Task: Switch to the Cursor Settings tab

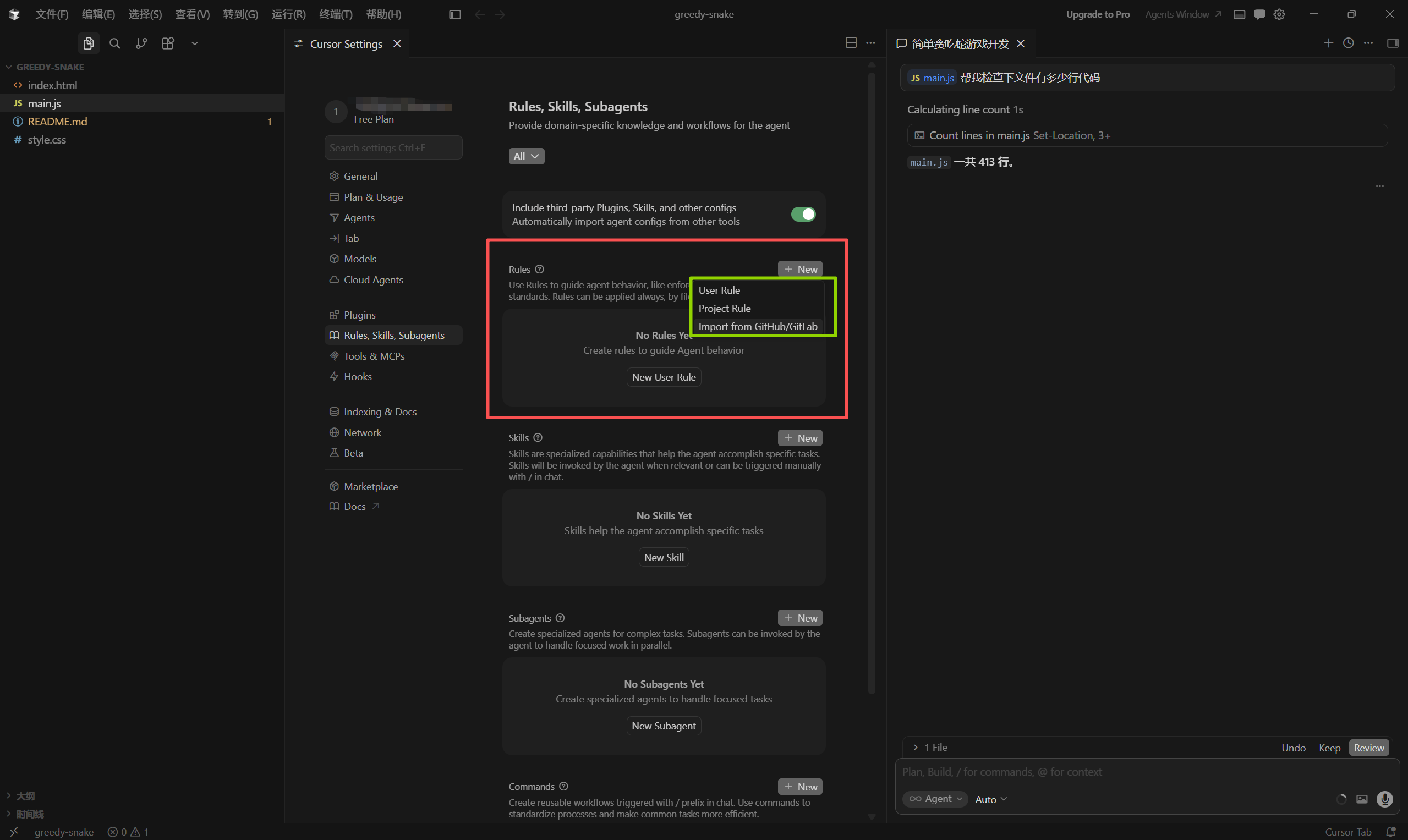Action: click(346, 43)
